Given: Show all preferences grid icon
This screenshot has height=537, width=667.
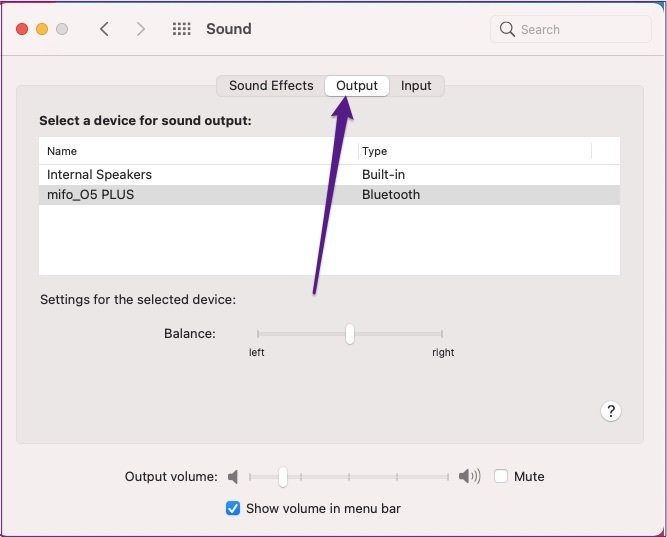Looking at the screenshot, I should point(182,29).
